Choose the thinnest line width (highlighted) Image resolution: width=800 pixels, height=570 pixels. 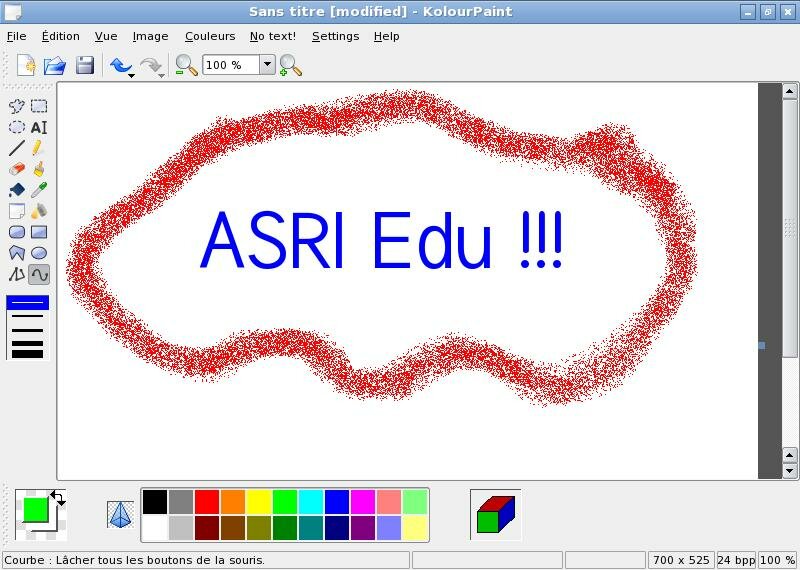pyautogui.click(x=28, y=303)
